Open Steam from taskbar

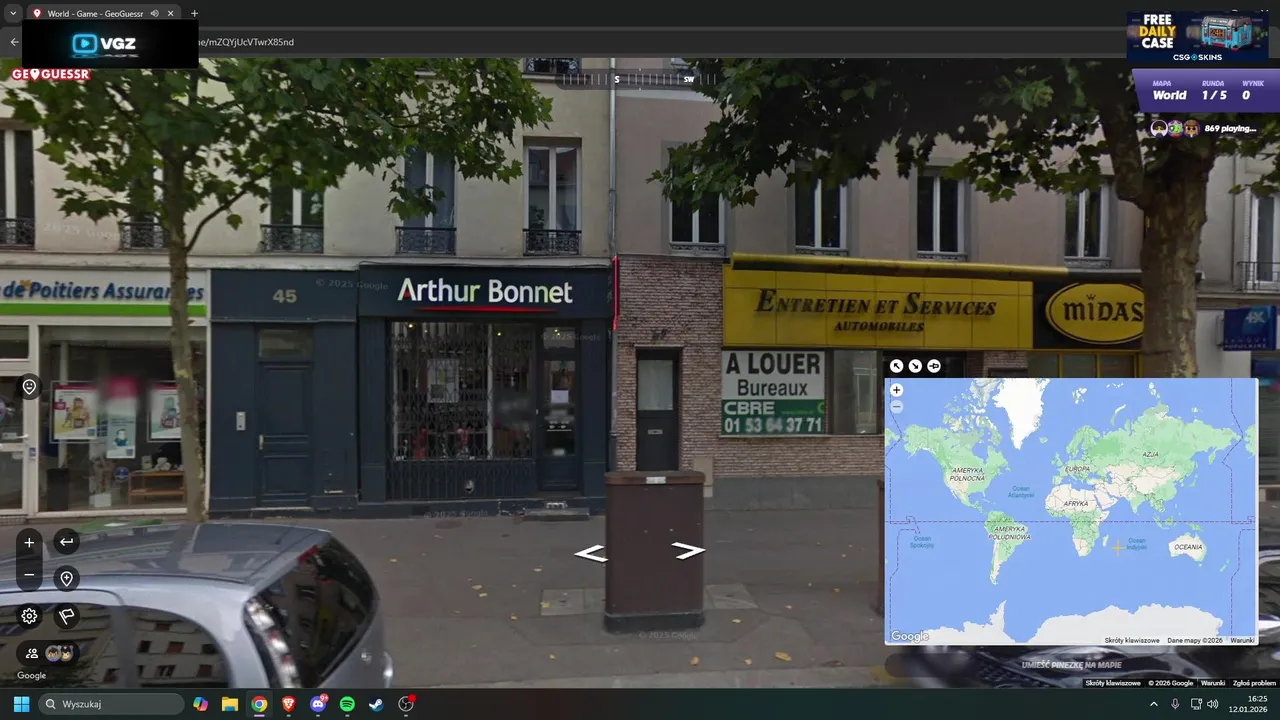pyautogui.click(x=376, y=704)
